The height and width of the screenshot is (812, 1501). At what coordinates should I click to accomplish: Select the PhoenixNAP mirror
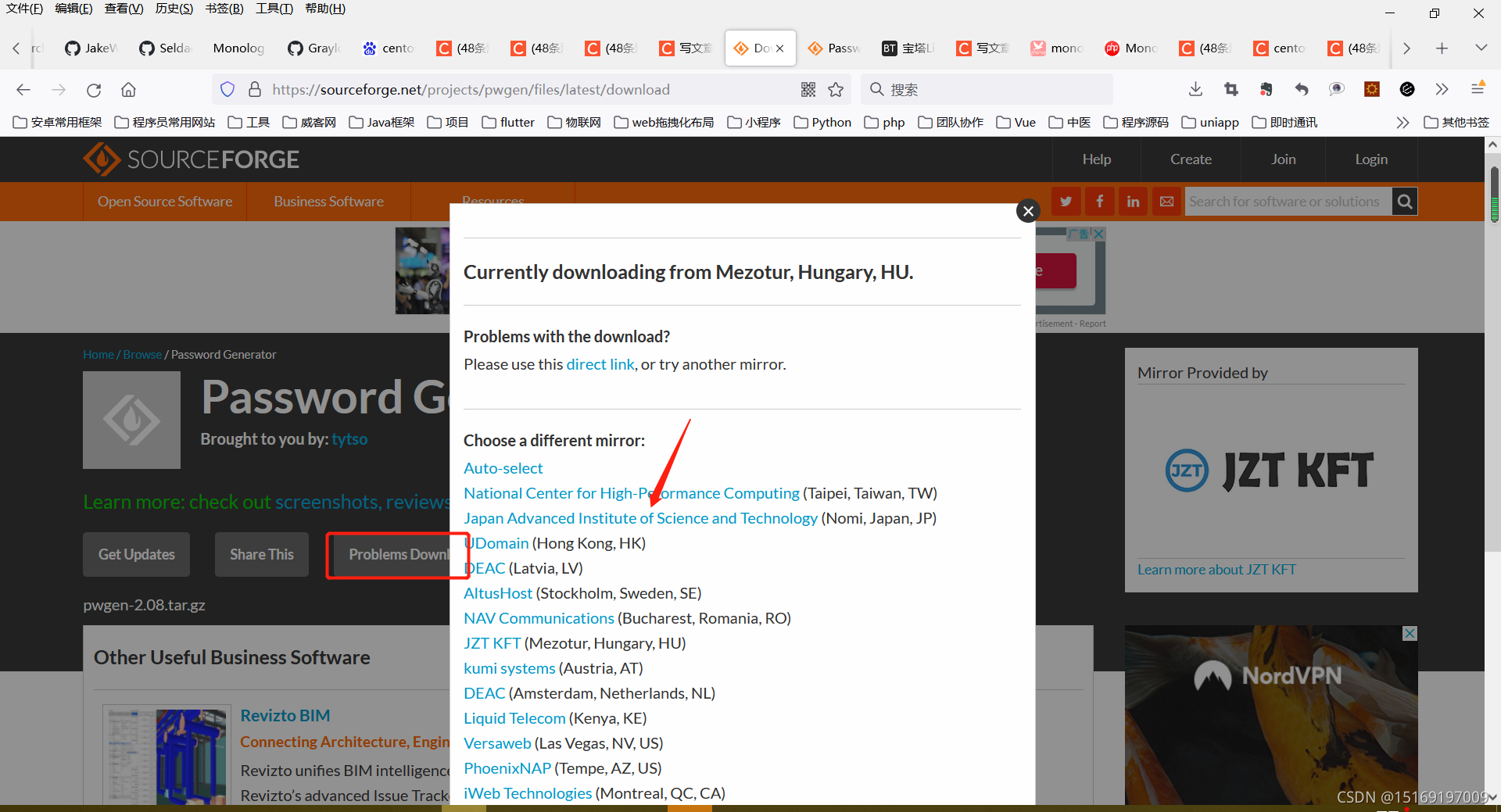coord(507,768)
